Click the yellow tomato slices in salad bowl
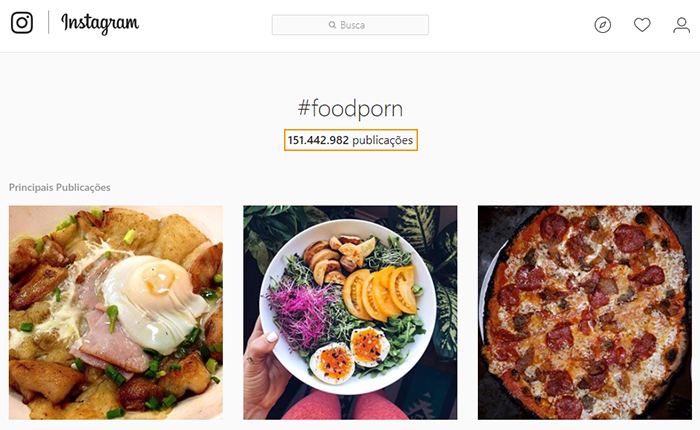The width and height of the screenshot is (700, 430). click(381, 290)
